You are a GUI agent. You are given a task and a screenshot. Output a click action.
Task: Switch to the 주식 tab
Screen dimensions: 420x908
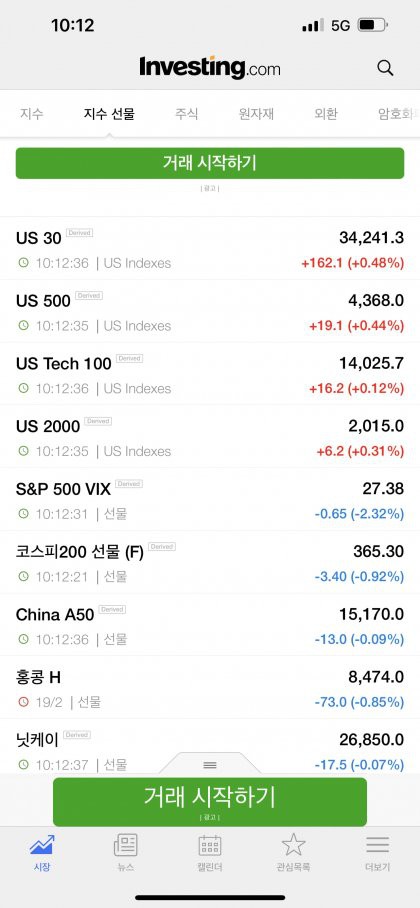tap(187, 114)
